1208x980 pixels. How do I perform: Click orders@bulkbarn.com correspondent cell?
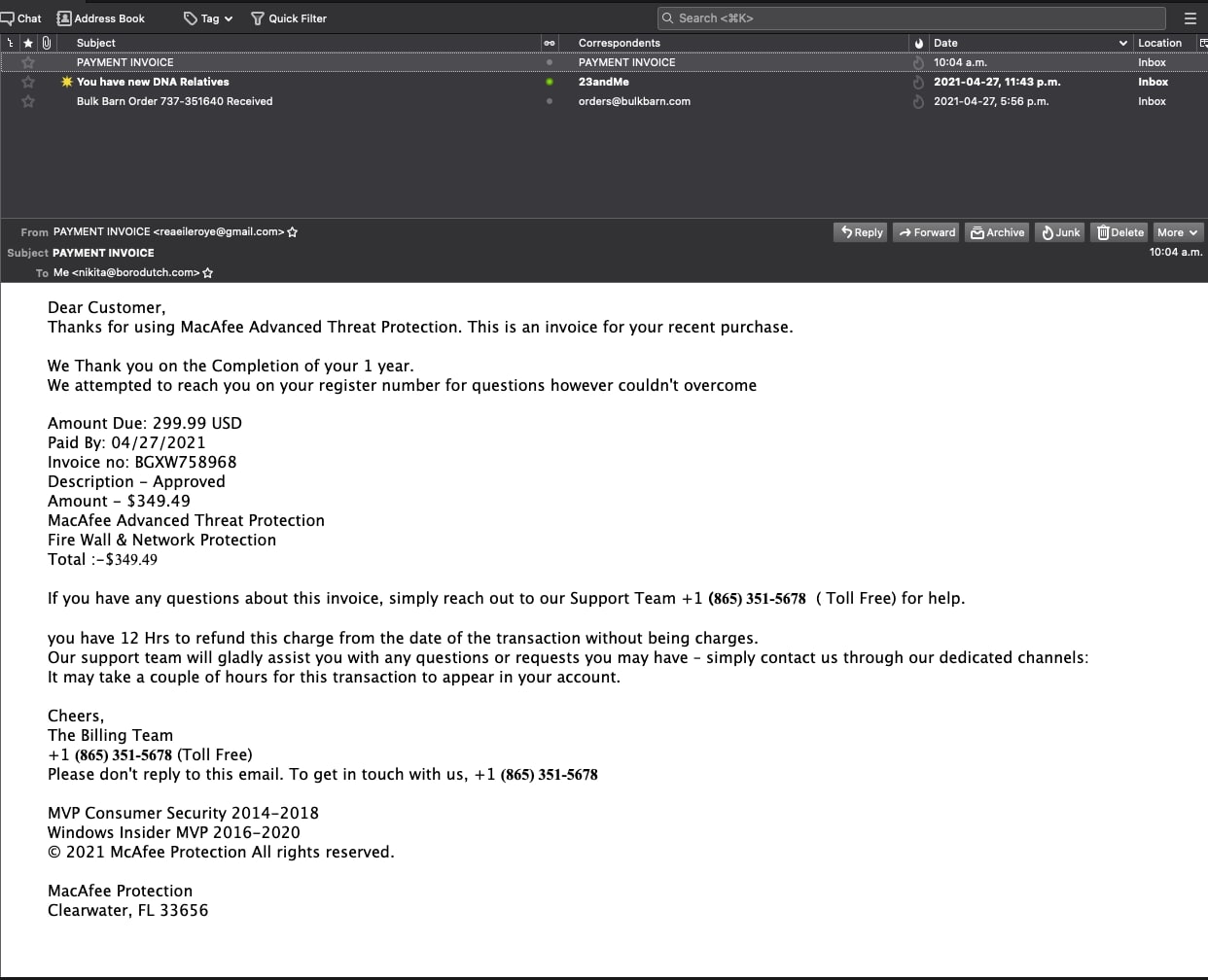[634, 101]
